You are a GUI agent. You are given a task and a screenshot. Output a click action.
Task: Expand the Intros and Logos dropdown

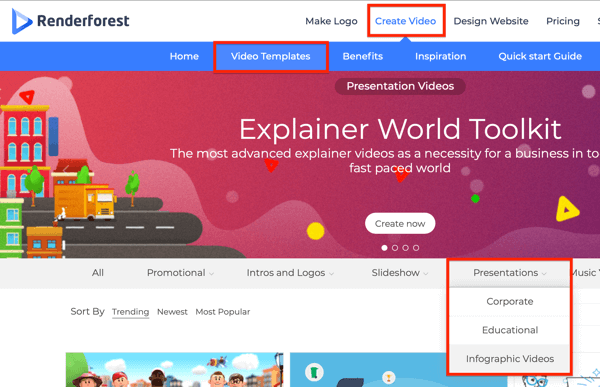290,273
